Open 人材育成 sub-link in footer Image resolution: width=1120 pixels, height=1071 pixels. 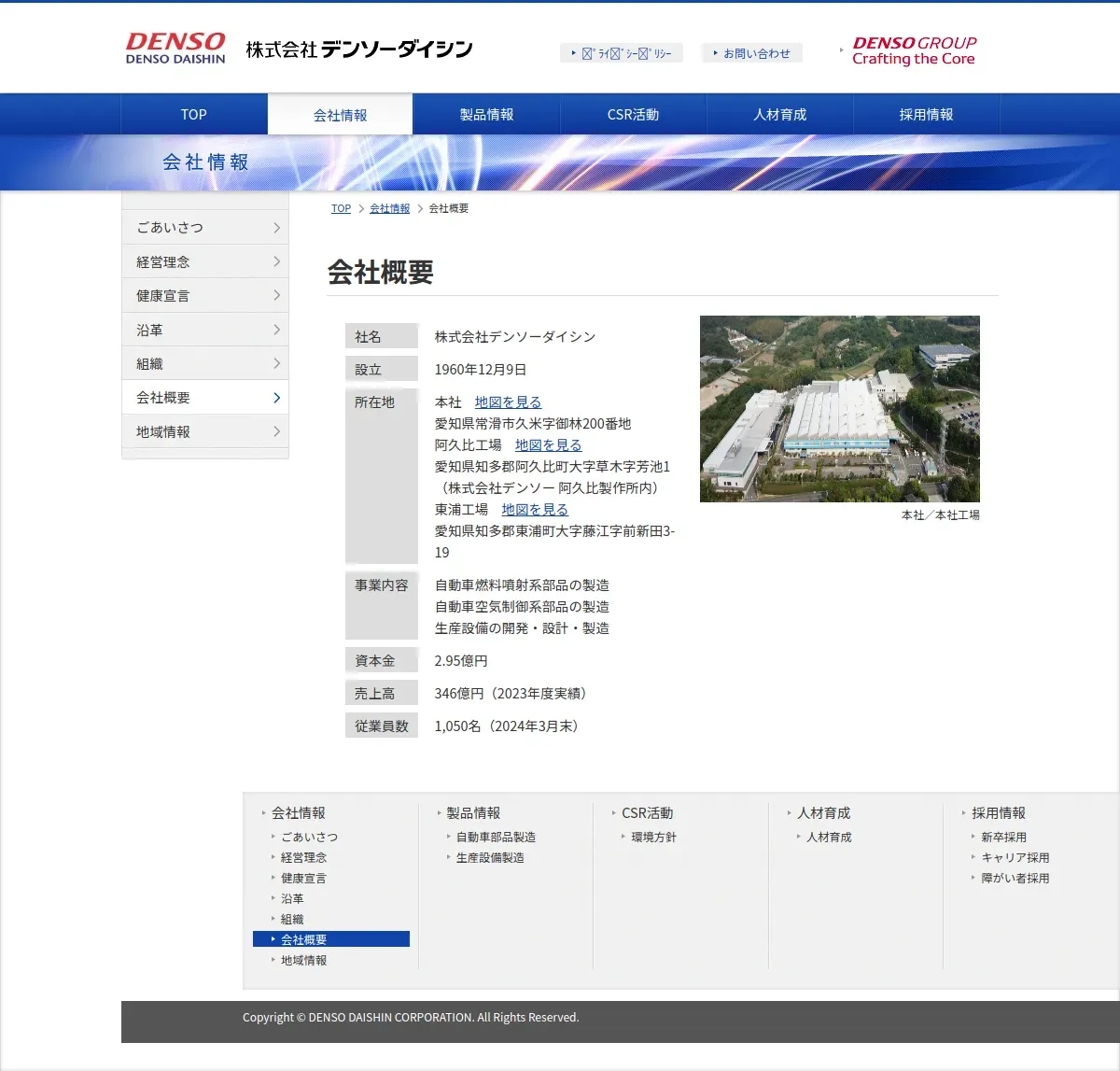pos(829,837)
